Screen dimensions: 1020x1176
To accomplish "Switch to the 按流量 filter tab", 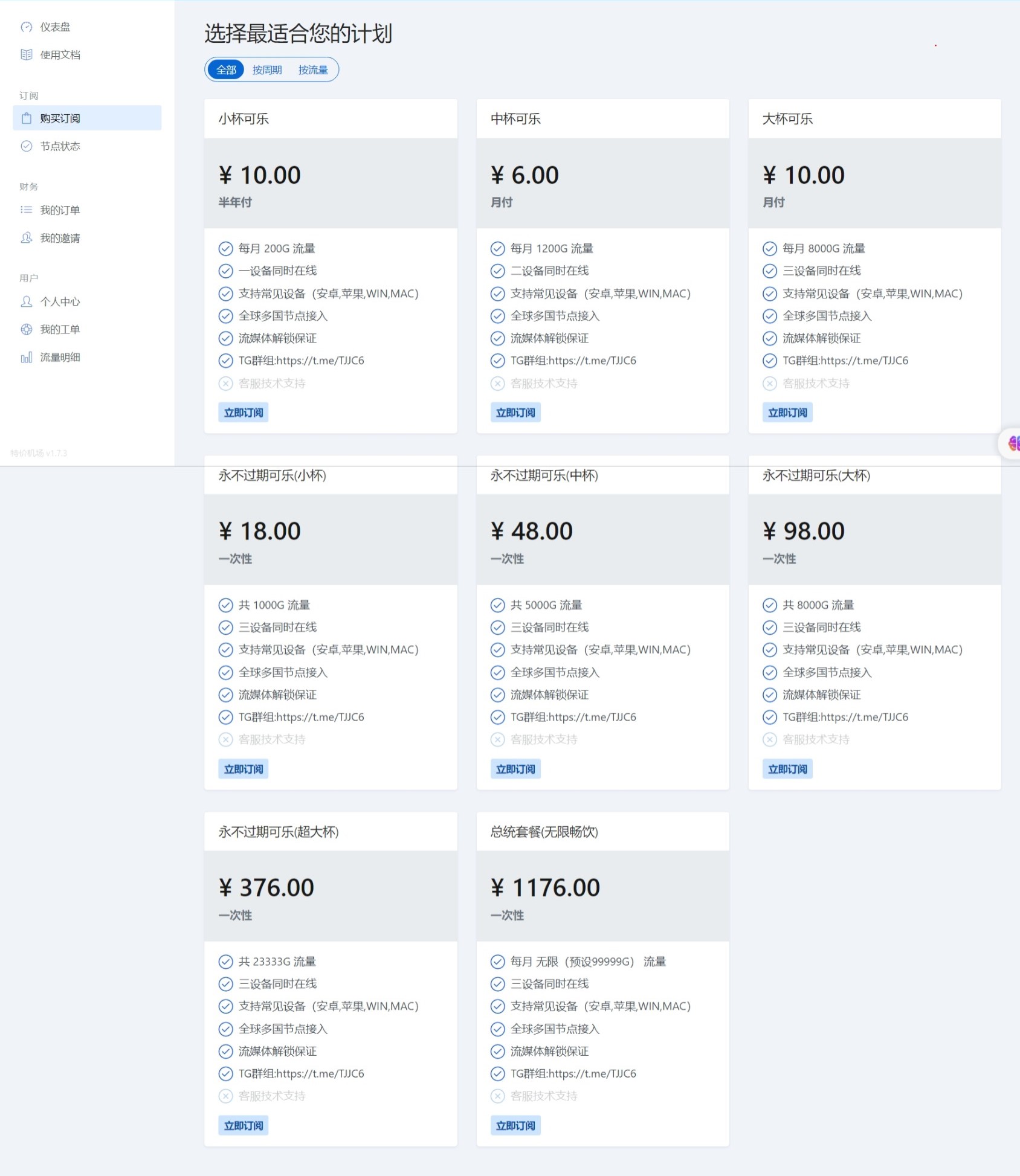I will point(313,70).
